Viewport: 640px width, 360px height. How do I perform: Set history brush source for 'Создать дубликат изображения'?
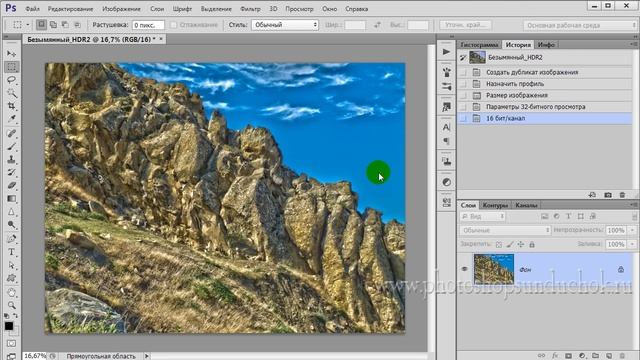click(x=463, y=72)
